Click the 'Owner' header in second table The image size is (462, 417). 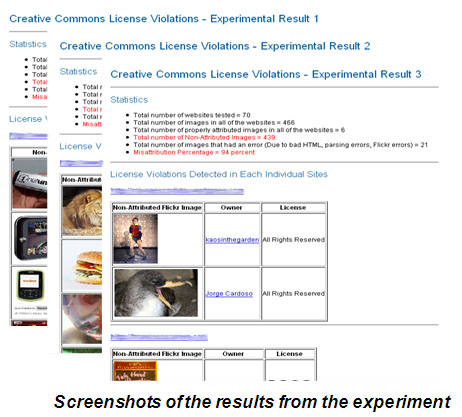tap(233, 354)
